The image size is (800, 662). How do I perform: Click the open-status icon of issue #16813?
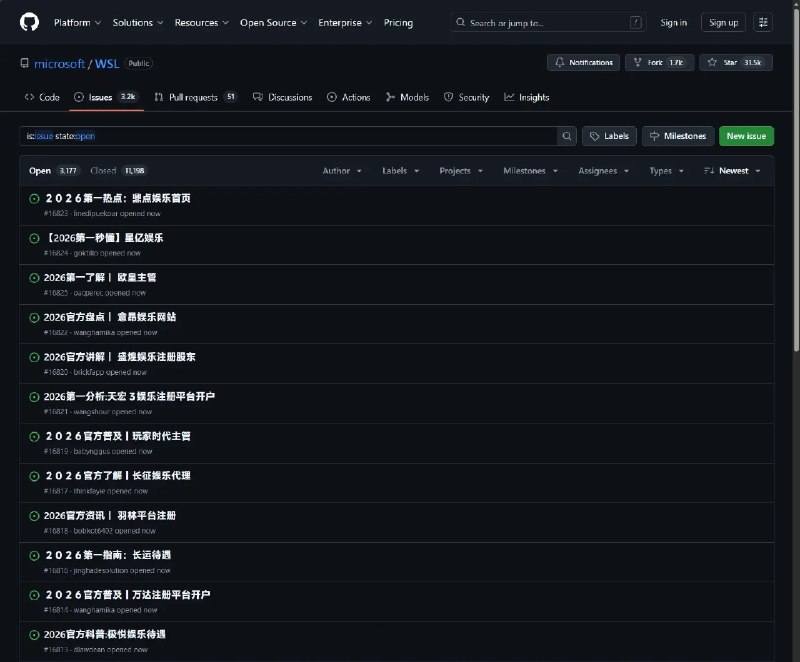tap(34, 635)
